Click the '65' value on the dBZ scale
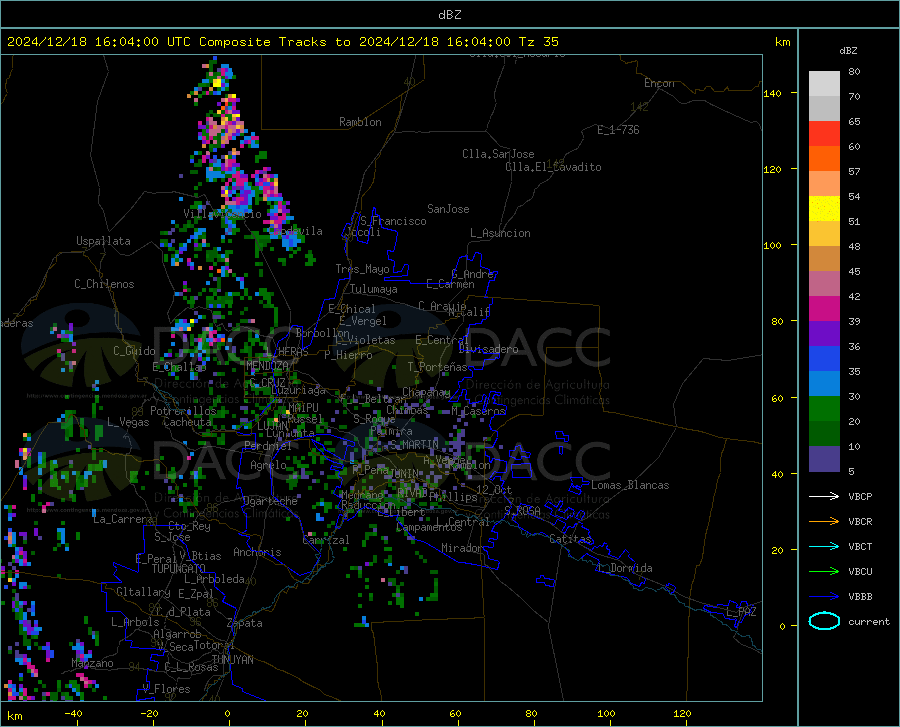This screenshot has height=727, width=900. (854, 121)
